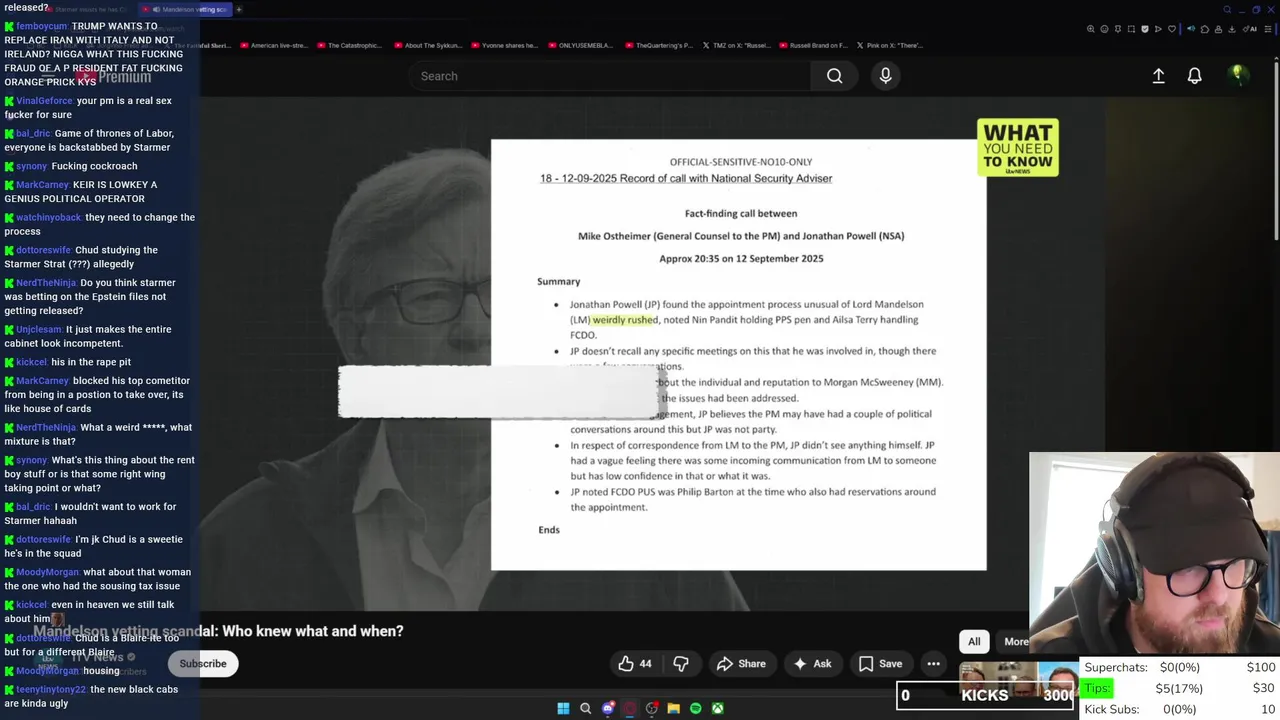Open Discord from the taskbar

click(x=608, y=708)
